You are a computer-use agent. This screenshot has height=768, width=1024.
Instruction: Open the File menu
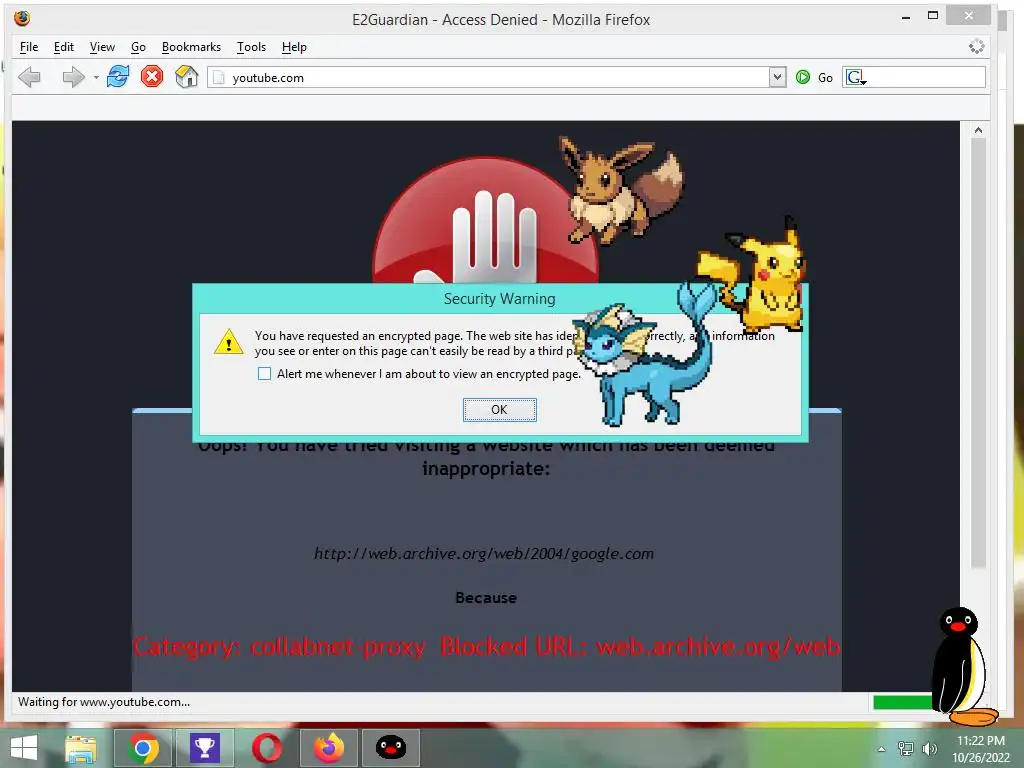click(29, 47)
